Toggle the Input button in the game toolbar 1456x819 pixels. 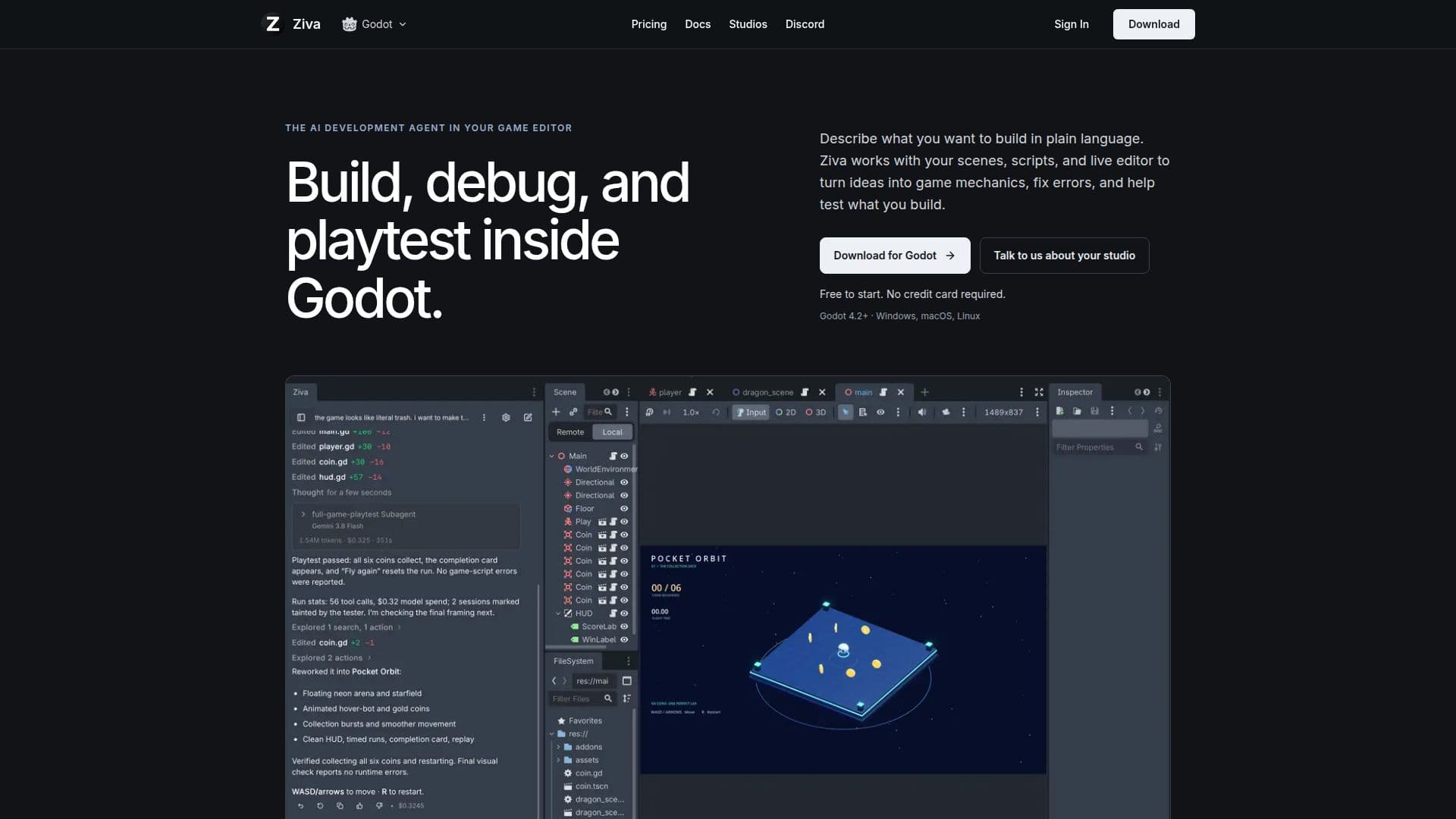pos(751,412)
